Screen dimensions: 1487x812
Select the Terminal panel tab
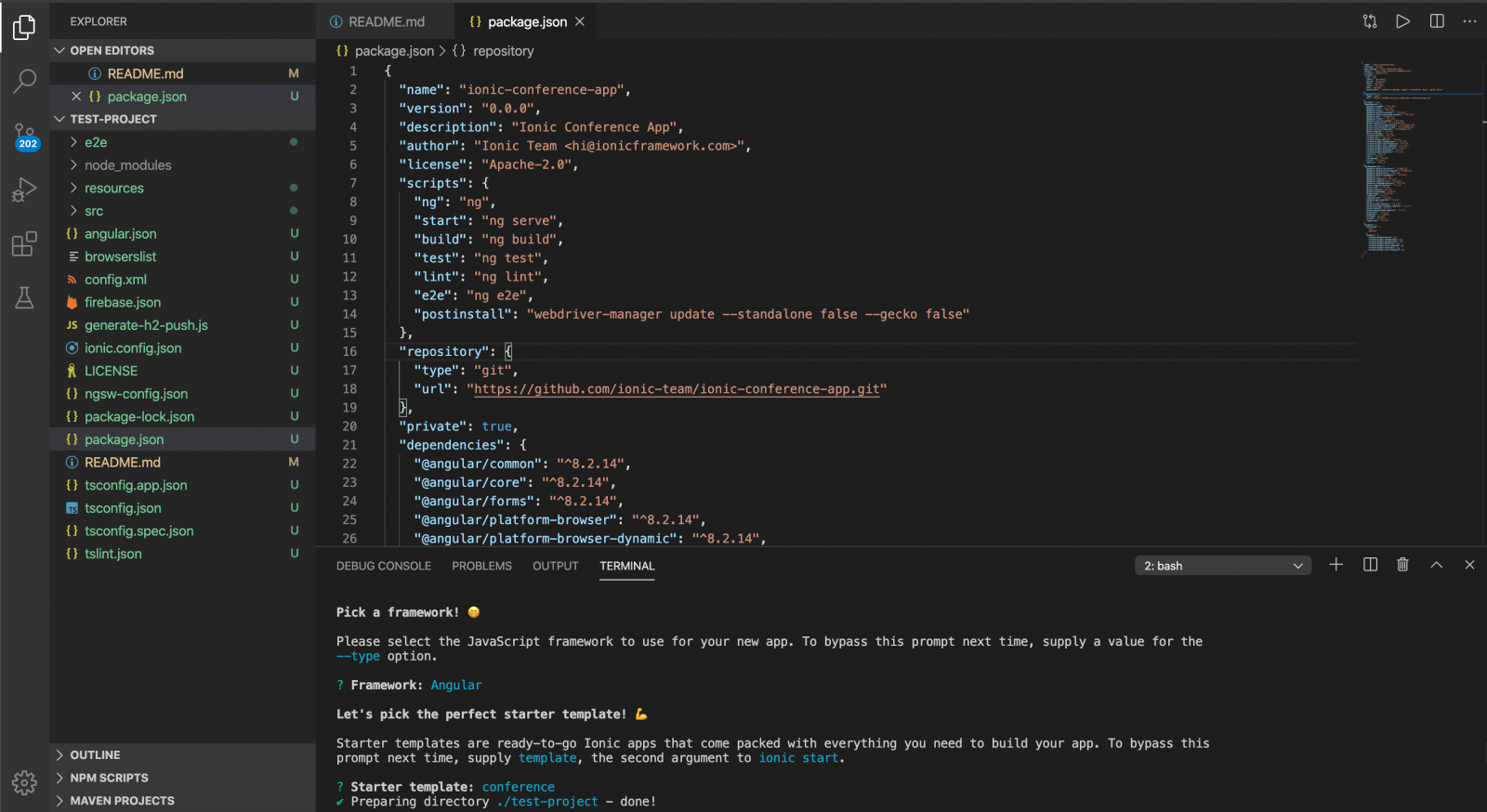[627, 566]
